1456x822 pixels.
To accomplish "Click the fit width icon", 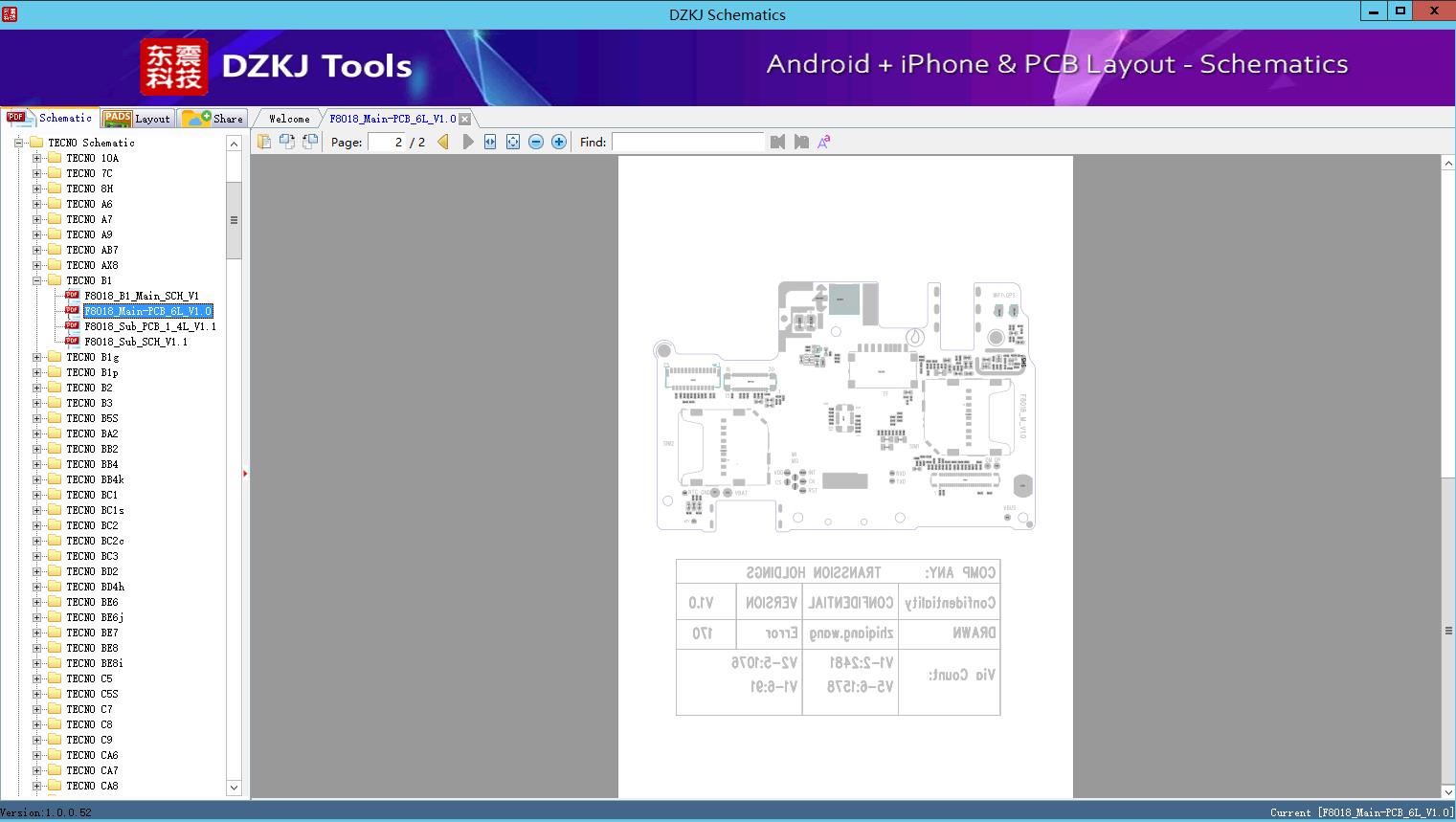I will click(490, 142).
